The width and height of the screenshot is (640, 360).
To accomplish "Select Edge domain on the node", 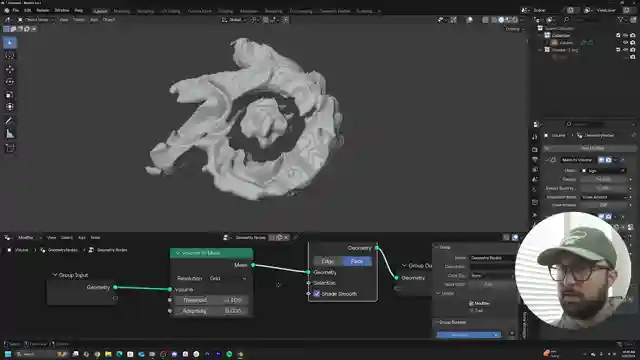I will pos(328,261).
